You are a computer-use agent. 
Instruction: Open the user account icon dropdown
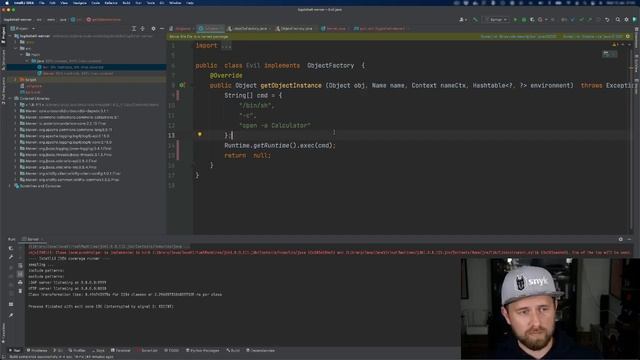click(462, 20)
